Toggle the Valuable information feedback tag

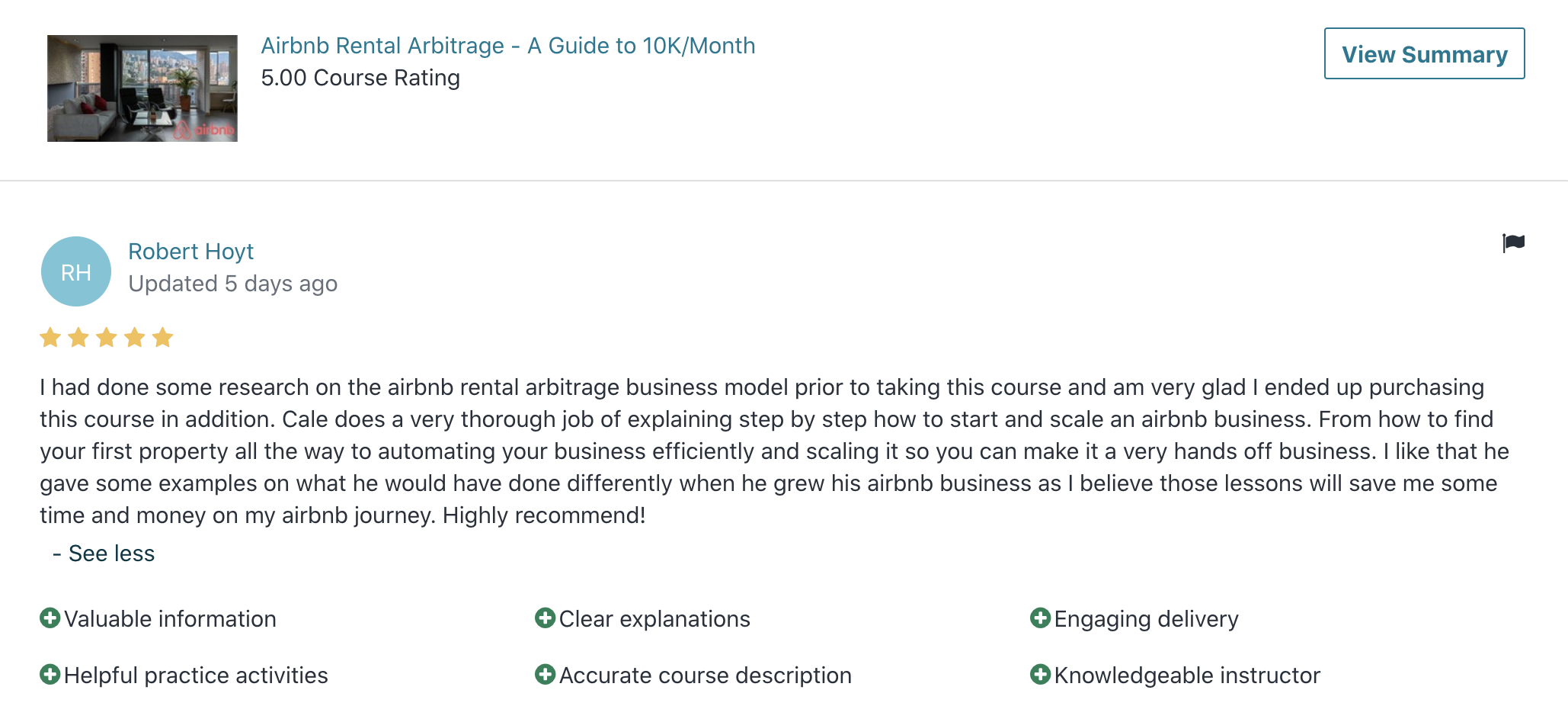click(169, 618)
